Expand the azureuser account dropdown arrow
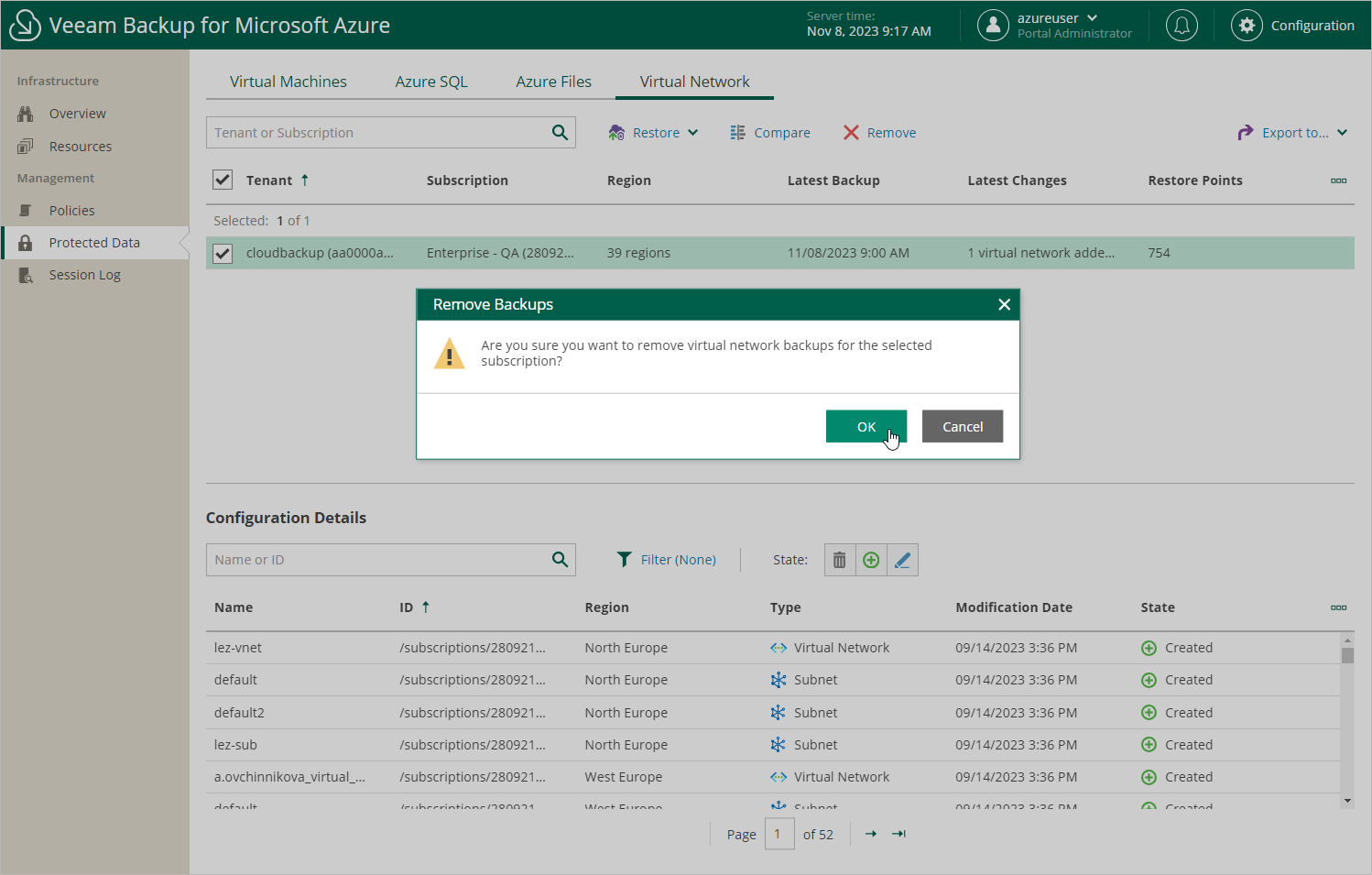The height and width of the screenshot is (875, 1372). tap(1092, 17)
